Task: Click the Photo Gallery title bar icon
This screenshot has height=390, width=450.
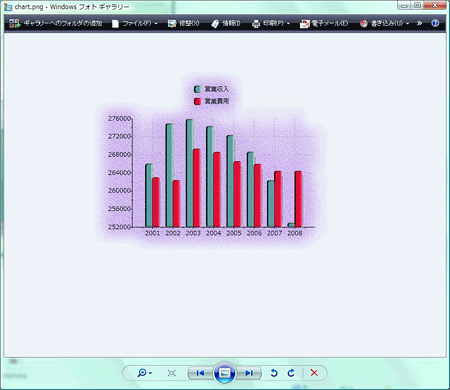Action: click(8, 7)
